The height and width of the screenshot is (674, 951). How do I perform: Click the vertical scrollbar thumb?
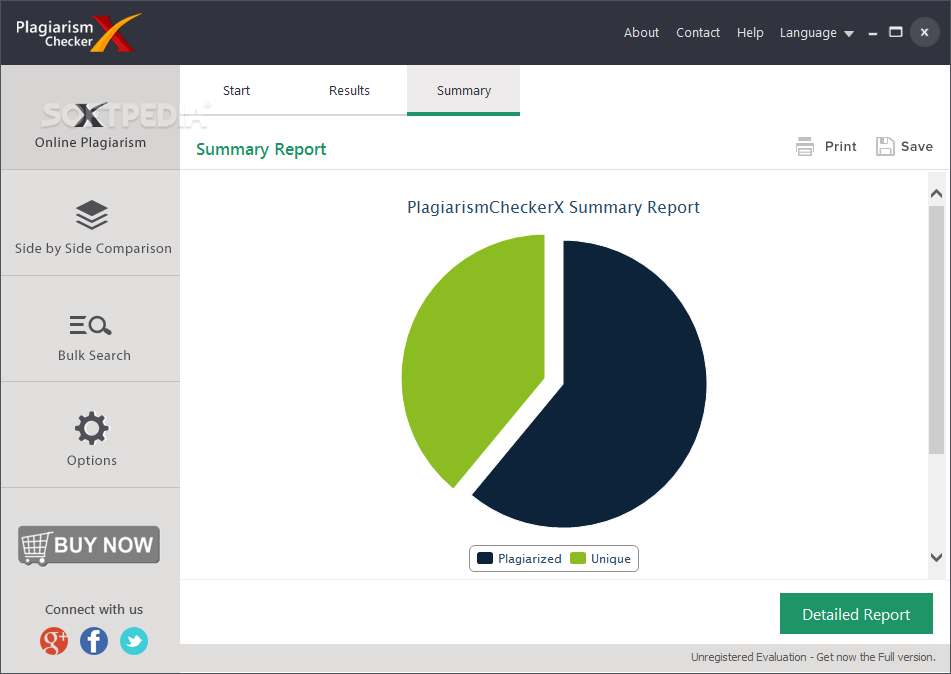click(x=936, y=329)
